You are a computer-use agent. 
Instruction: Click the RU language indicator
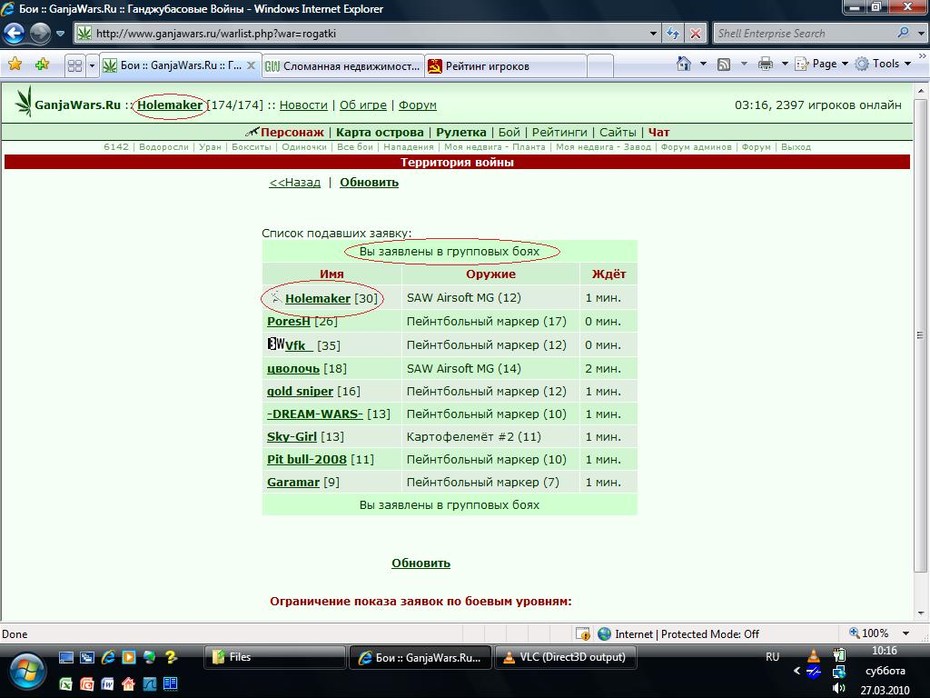(x=772, y=657)
